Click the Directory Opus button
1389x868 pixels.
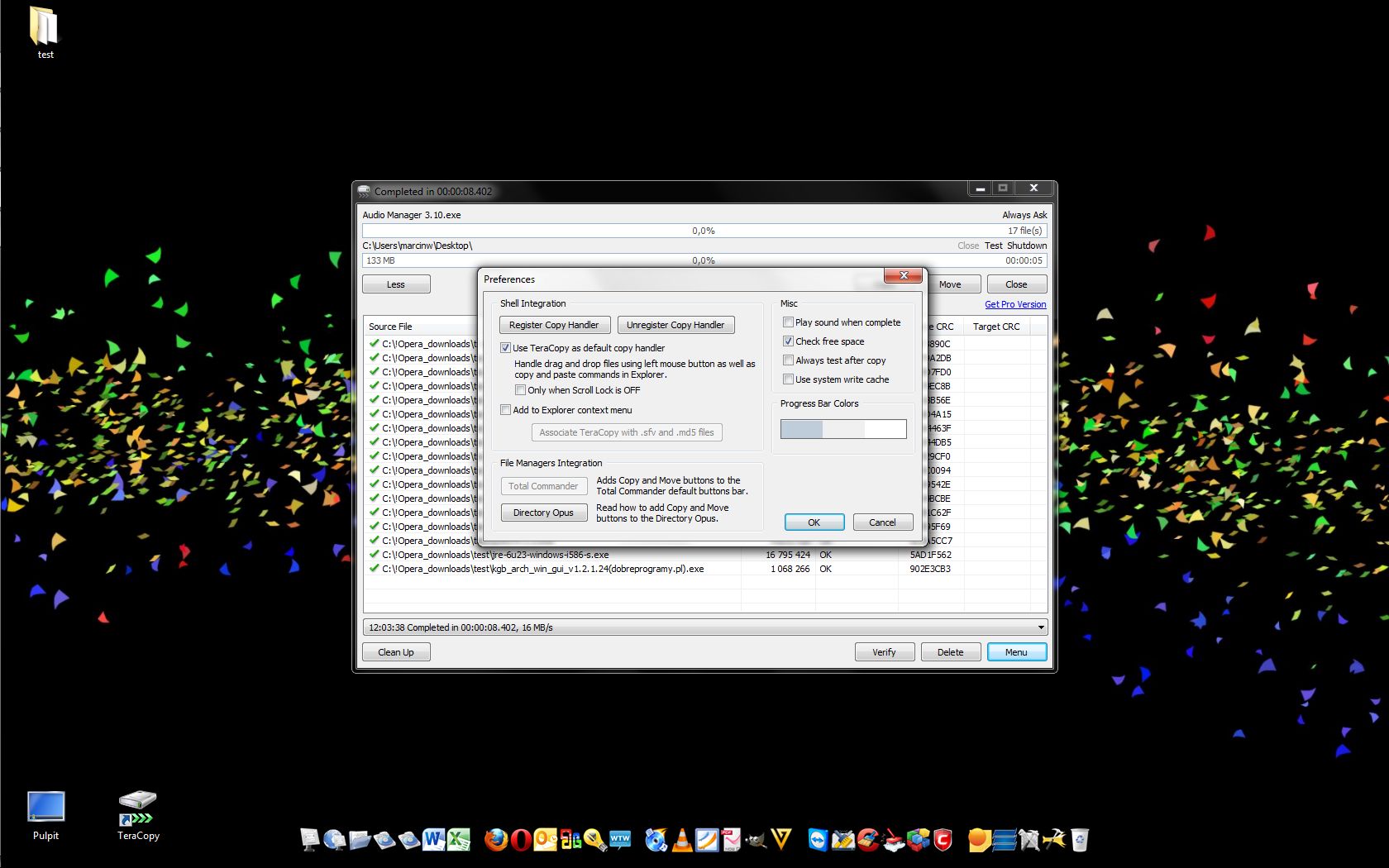[x=543, y=513]
